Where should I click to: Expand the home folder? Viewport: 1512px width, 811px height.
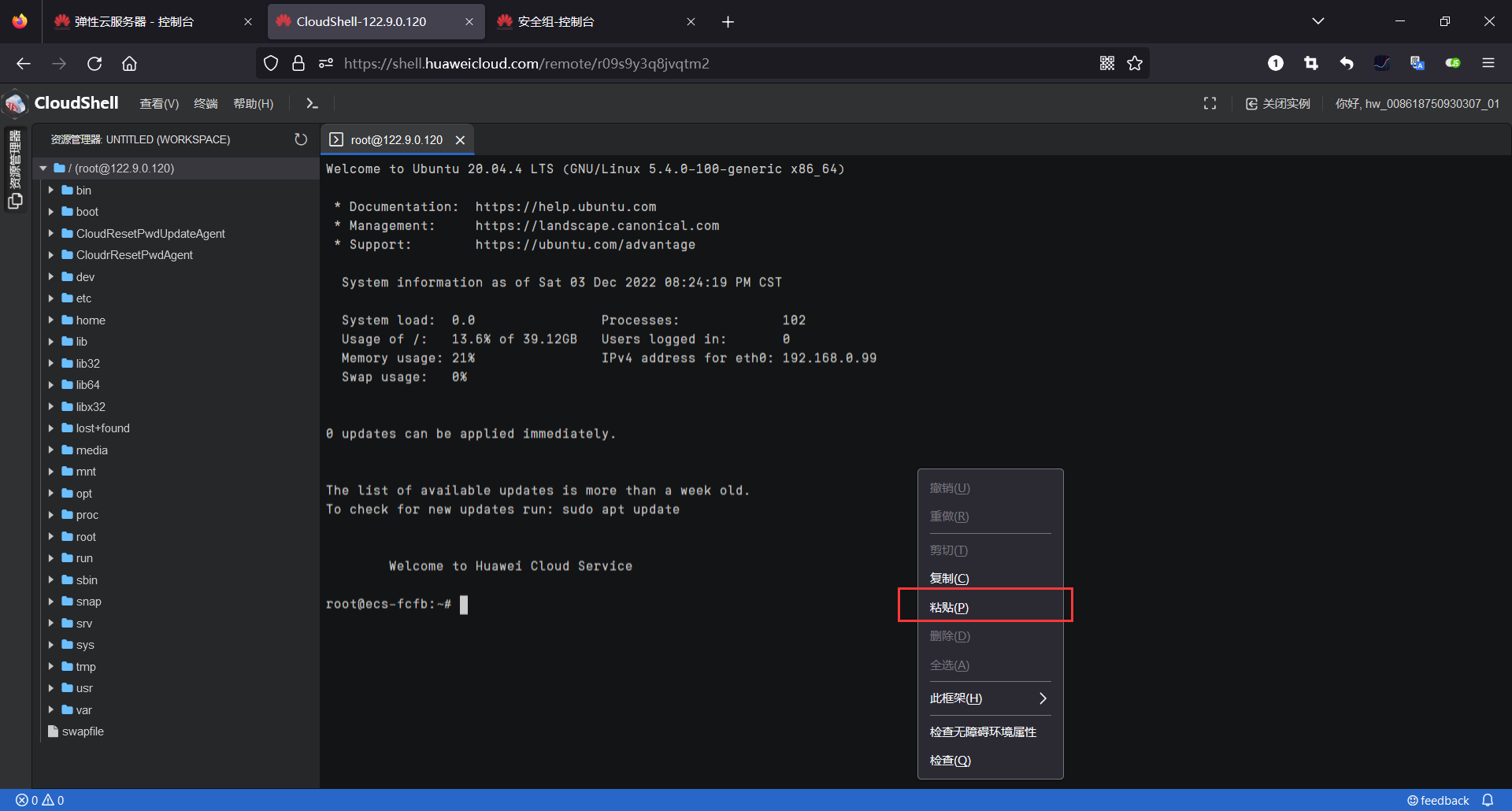point(51,320)
